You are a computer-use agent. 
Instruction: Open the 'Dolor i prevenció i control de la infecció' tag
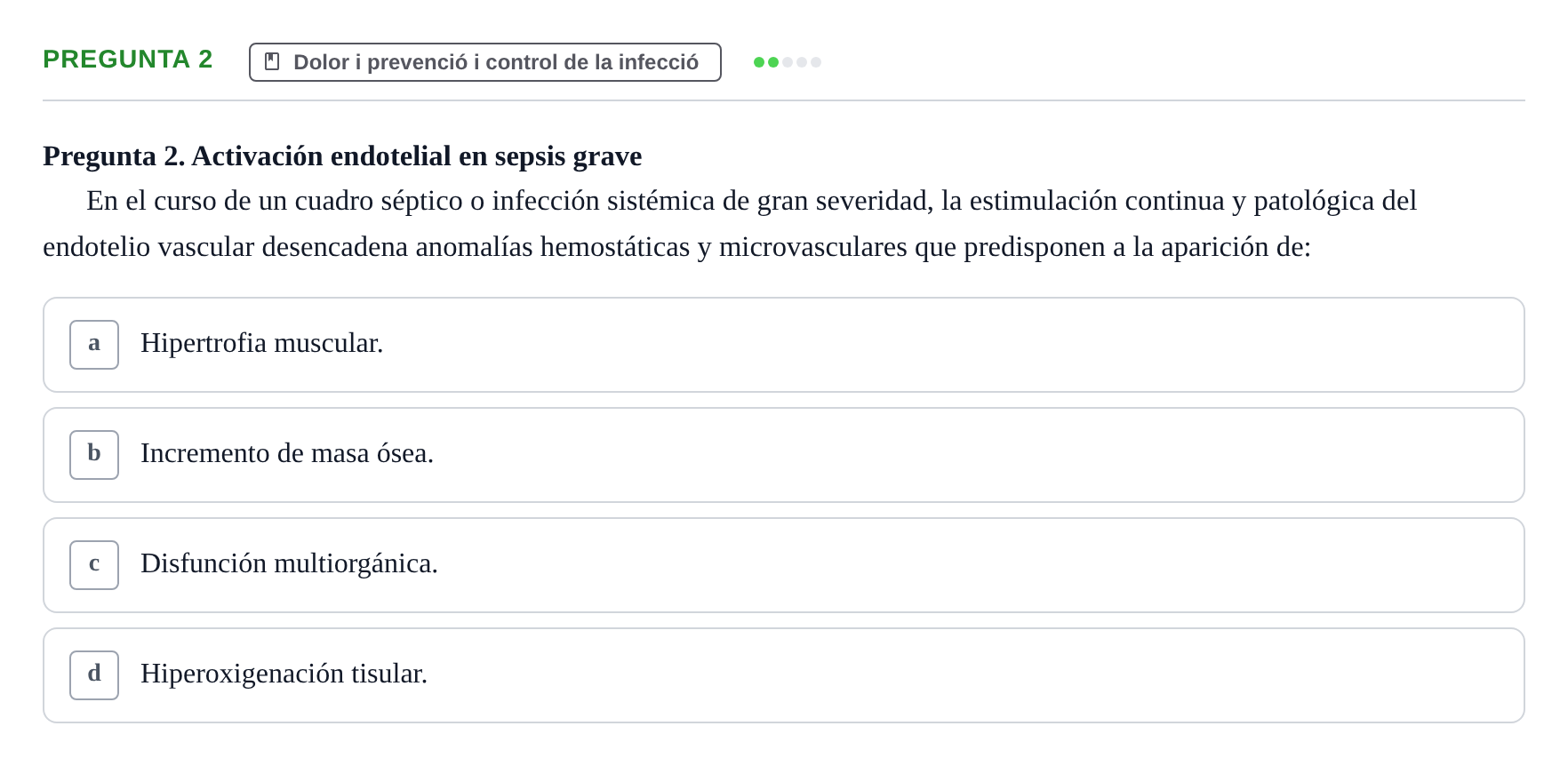pos(485,62)
